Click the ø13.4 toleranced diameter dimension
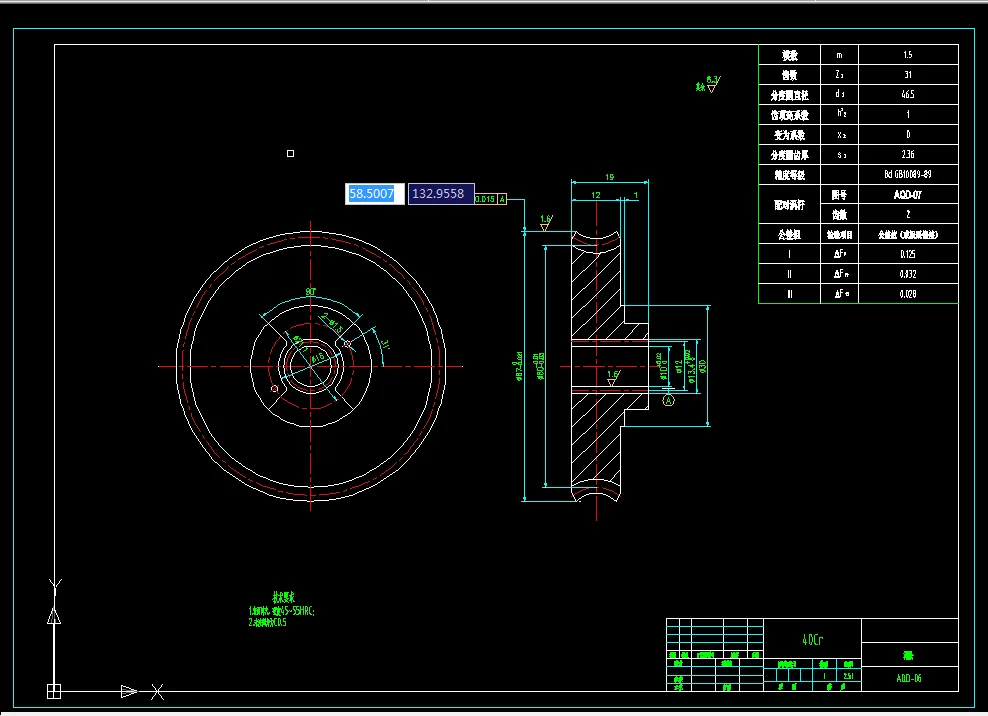This screenshot has height=716, width=988. (x=690, y=366)
